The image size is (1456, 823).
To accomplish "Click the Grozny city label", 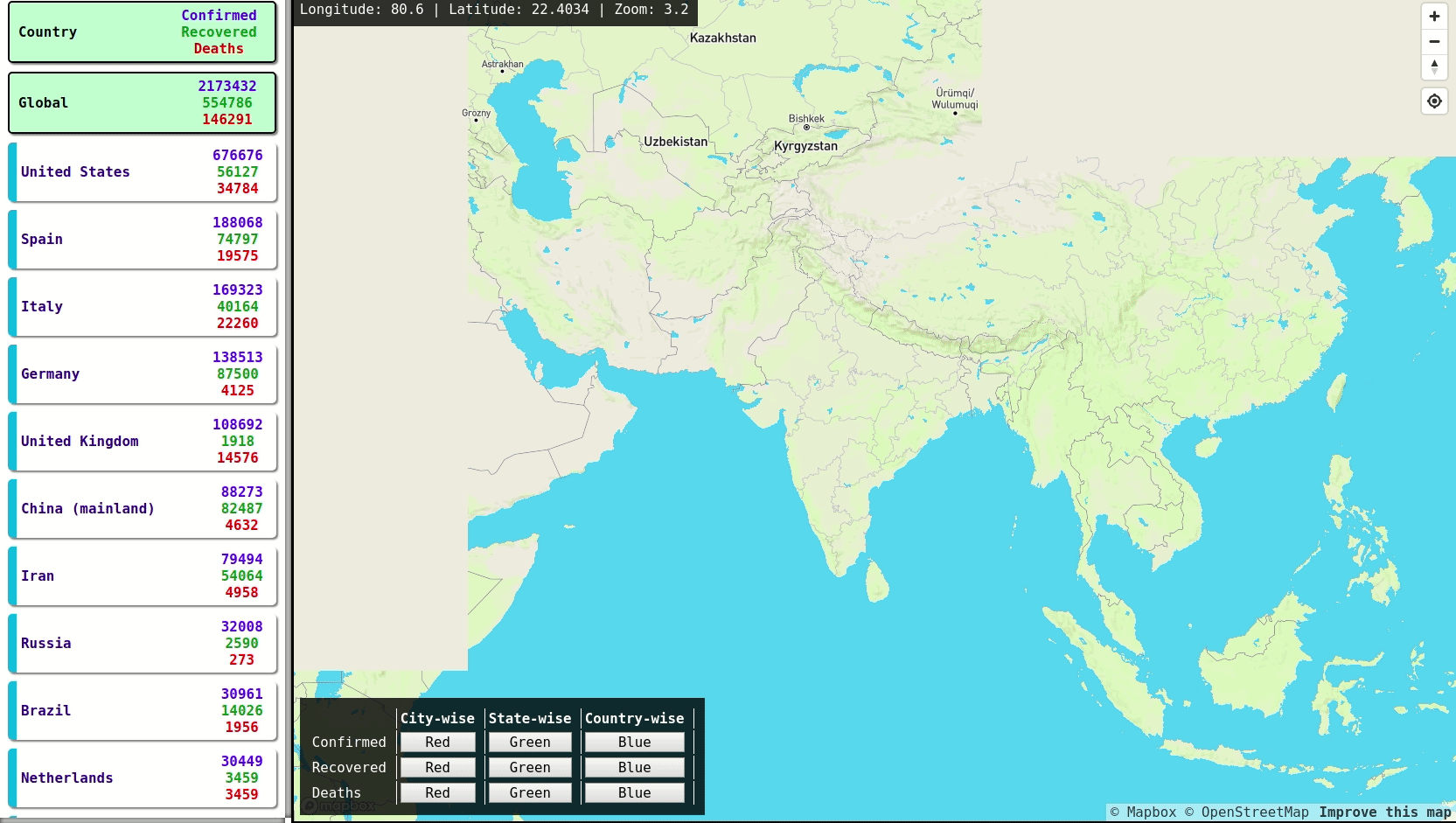I will tap(477, 114).
